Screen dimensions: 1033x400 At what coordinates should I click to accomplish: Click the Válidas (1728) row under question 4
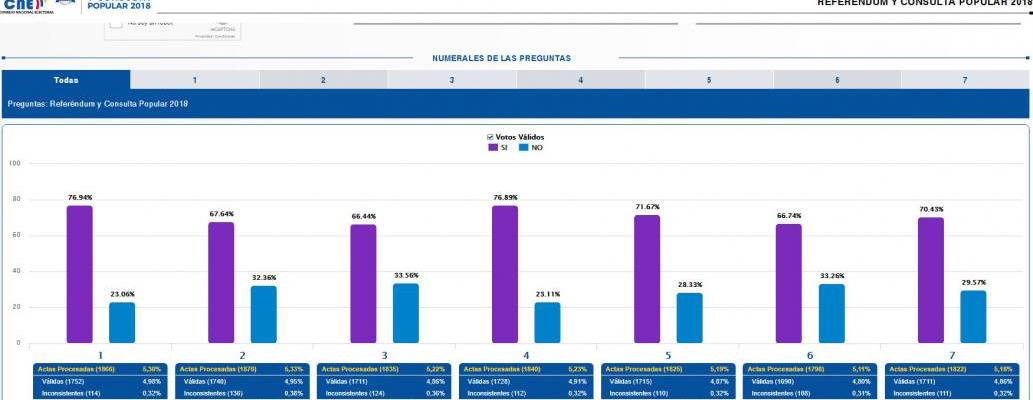coord(526,381)
